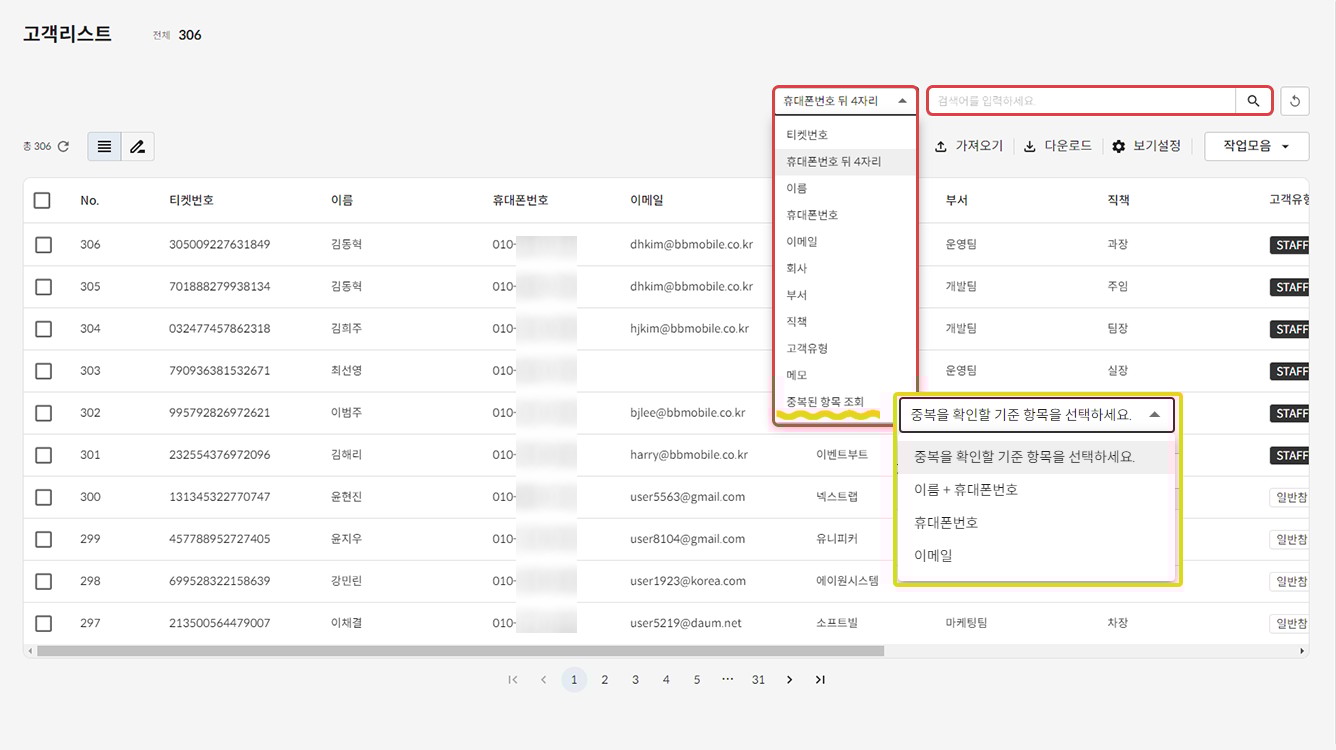
Task: Choose 티켓번호 from search filter list
Action: [807, 135]
